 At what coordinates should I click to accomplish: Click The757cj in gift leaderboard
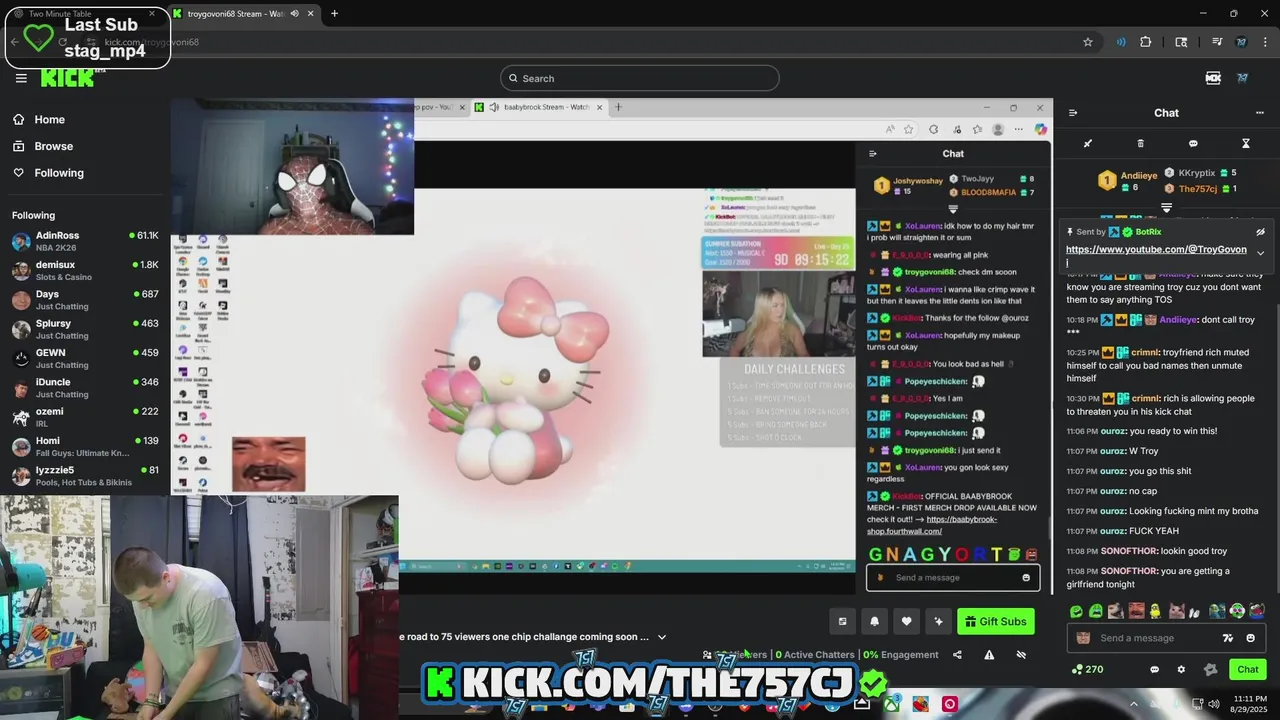(x=1198, y=189)
